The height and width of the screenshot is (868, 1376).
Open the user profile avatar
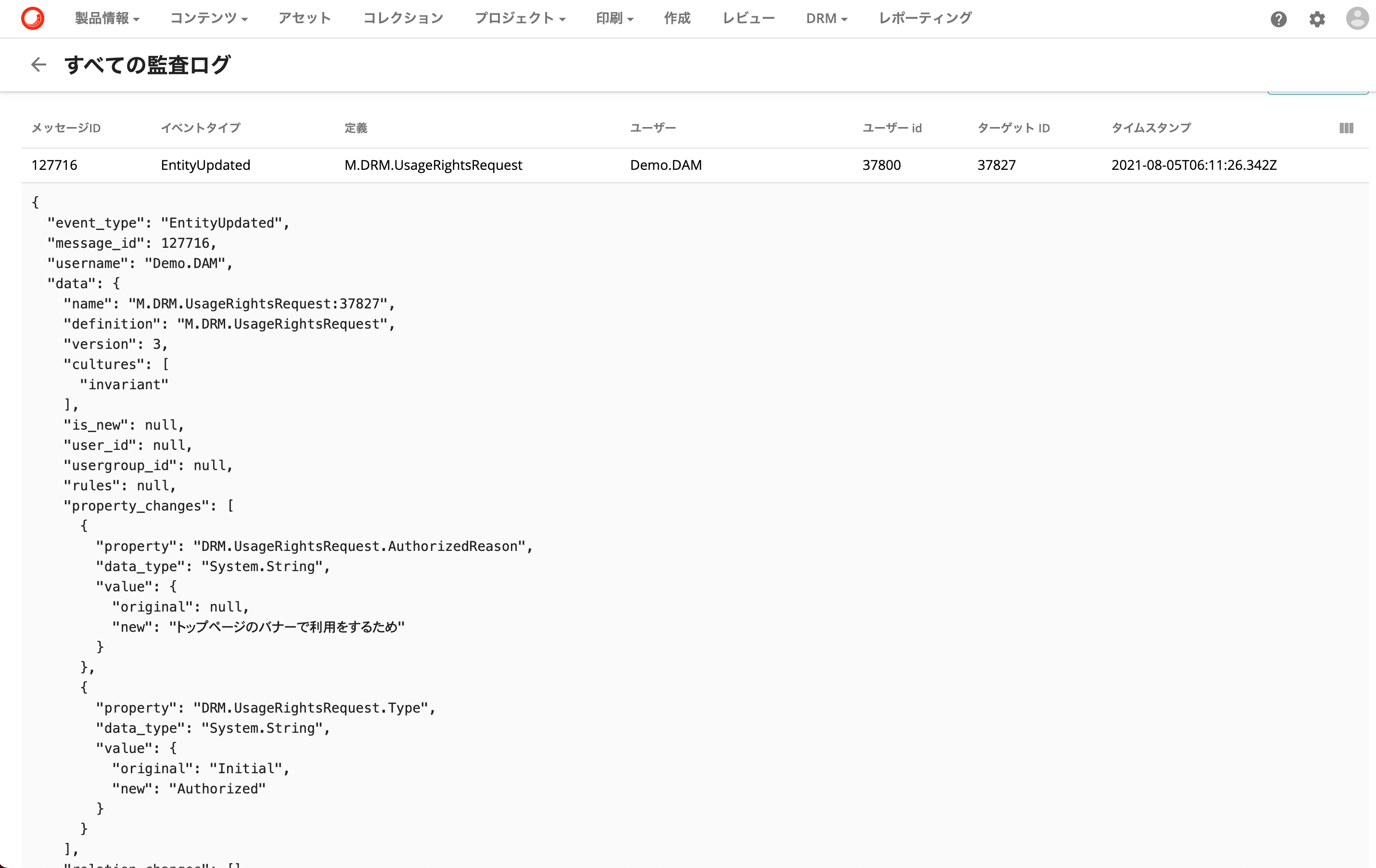tap(1357, 18)
